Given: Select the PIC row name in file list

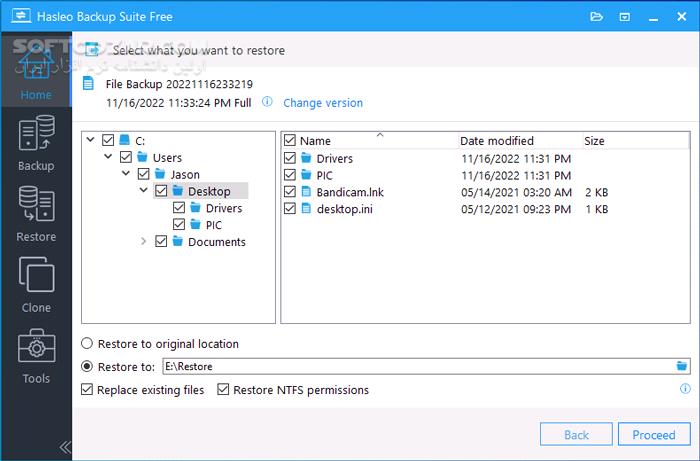Looking at the screenshot, I should click(x=324, y=175).
